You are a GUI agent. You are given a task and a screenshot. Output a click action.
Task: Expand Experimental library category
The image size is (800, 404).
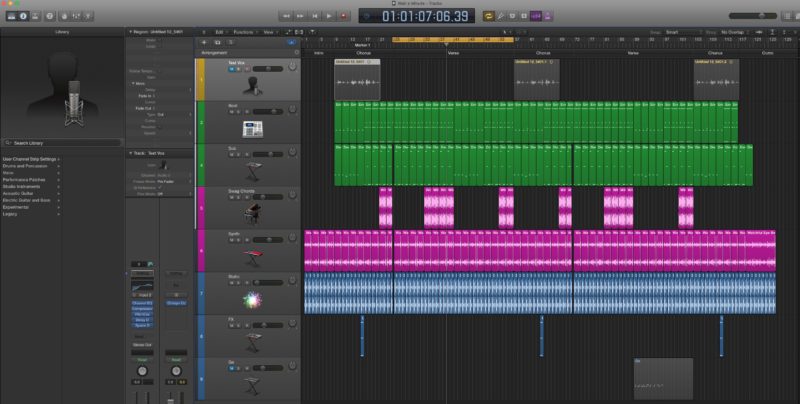coord(31,208)
